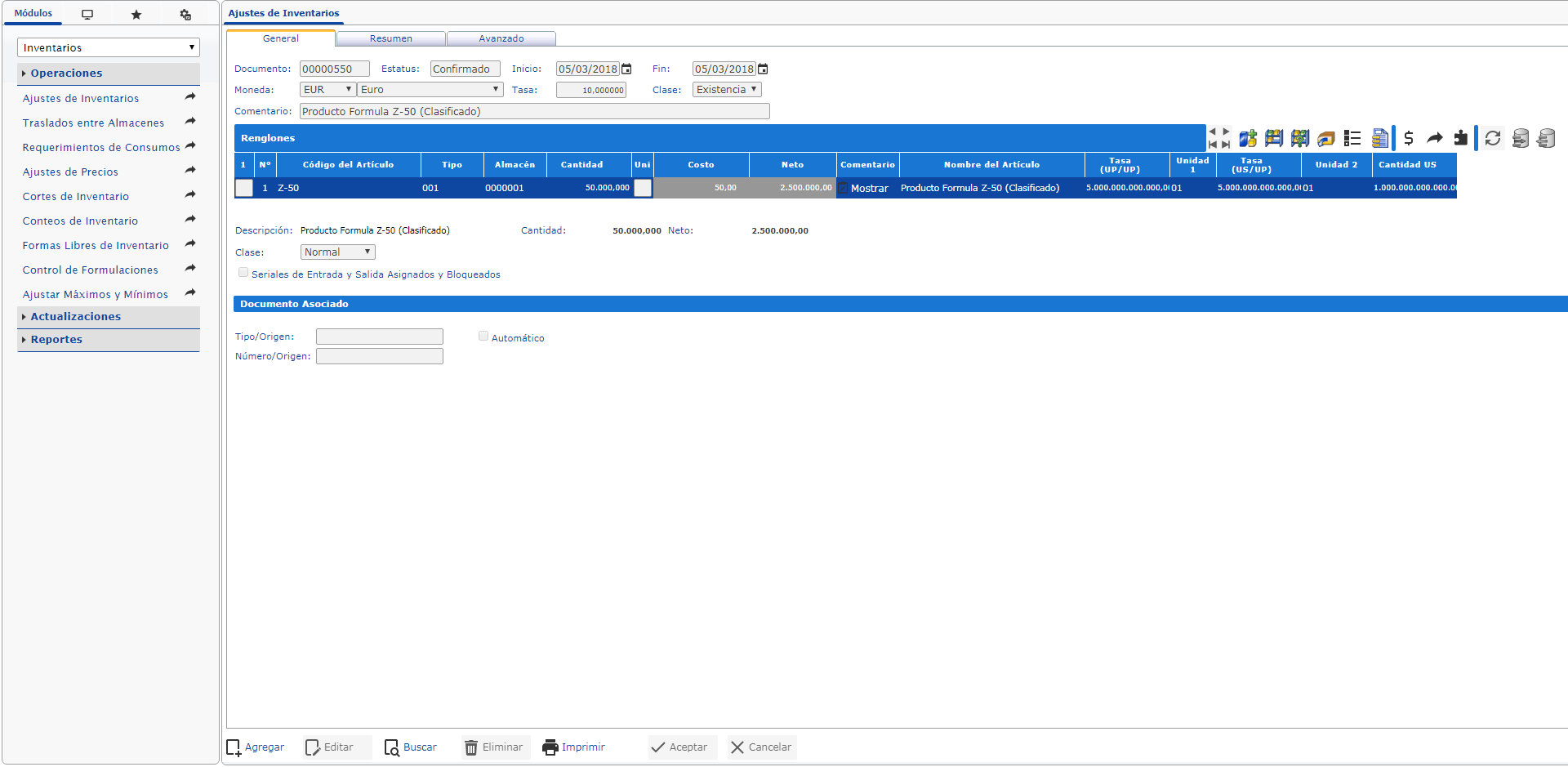Open the Normal class dropdown

[x=338, y=252]
